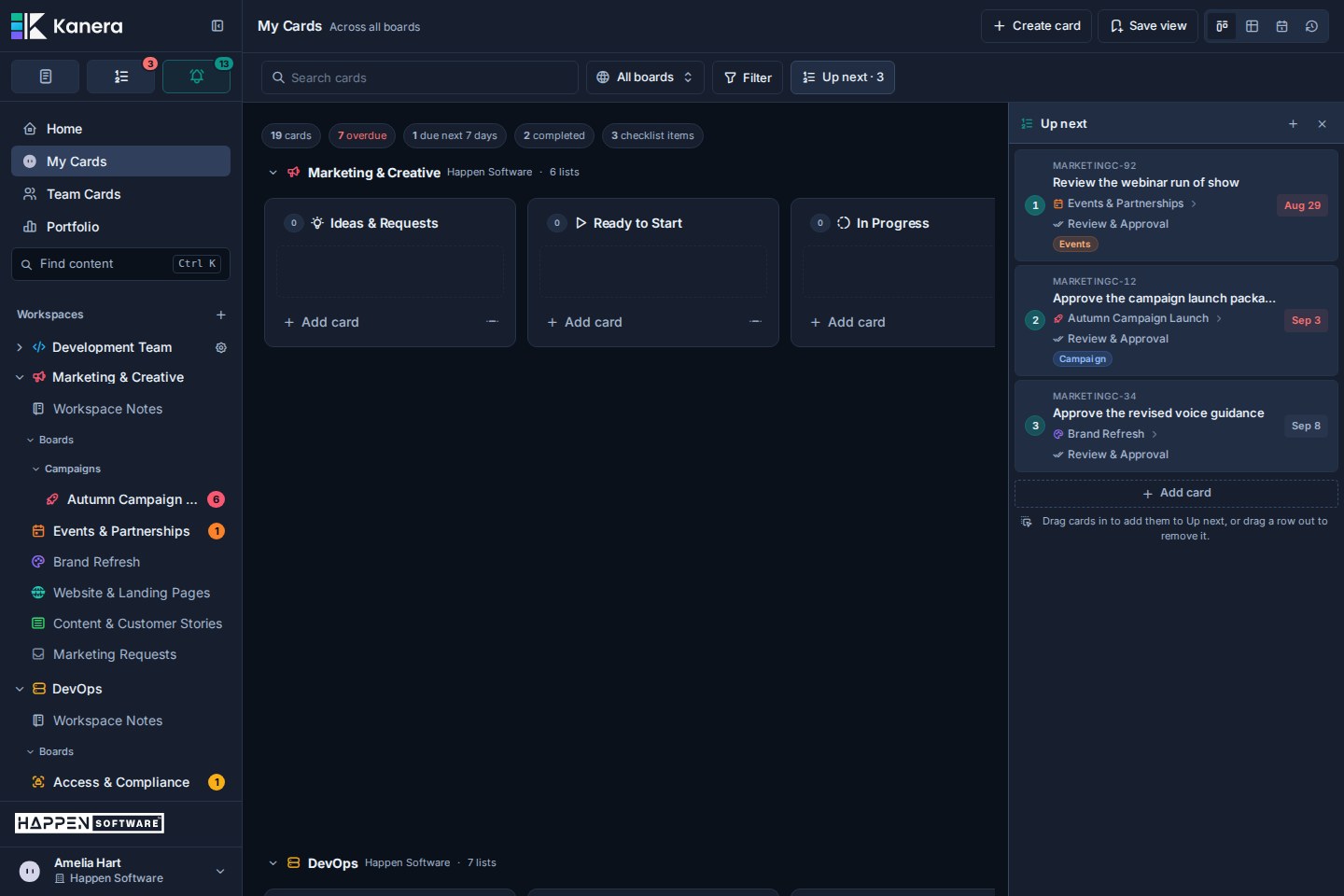Collapse the DevOps workspace in sidebar
This screenshot has width=1344, height=896.
(20, 689)
